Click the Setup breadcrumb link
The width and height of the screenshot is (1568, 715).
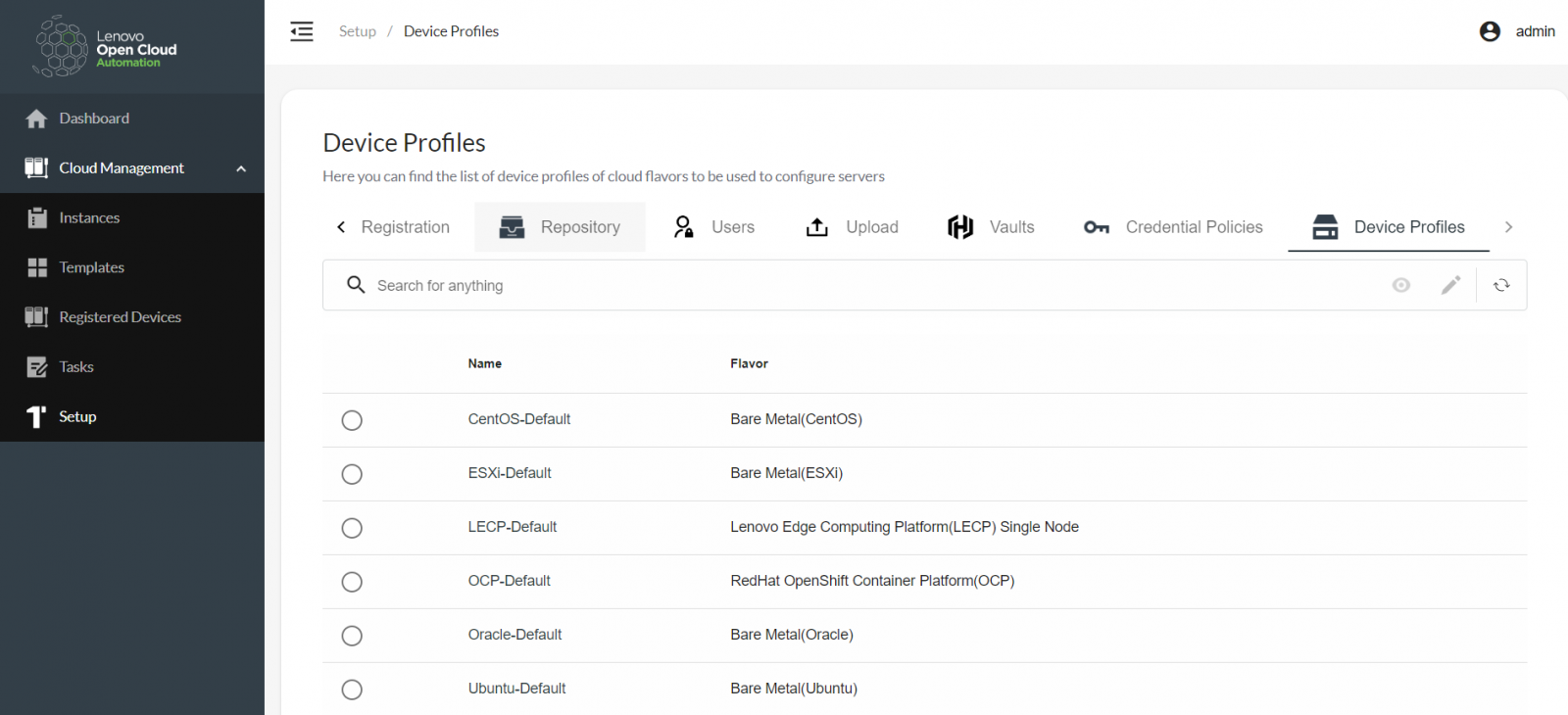358,31
